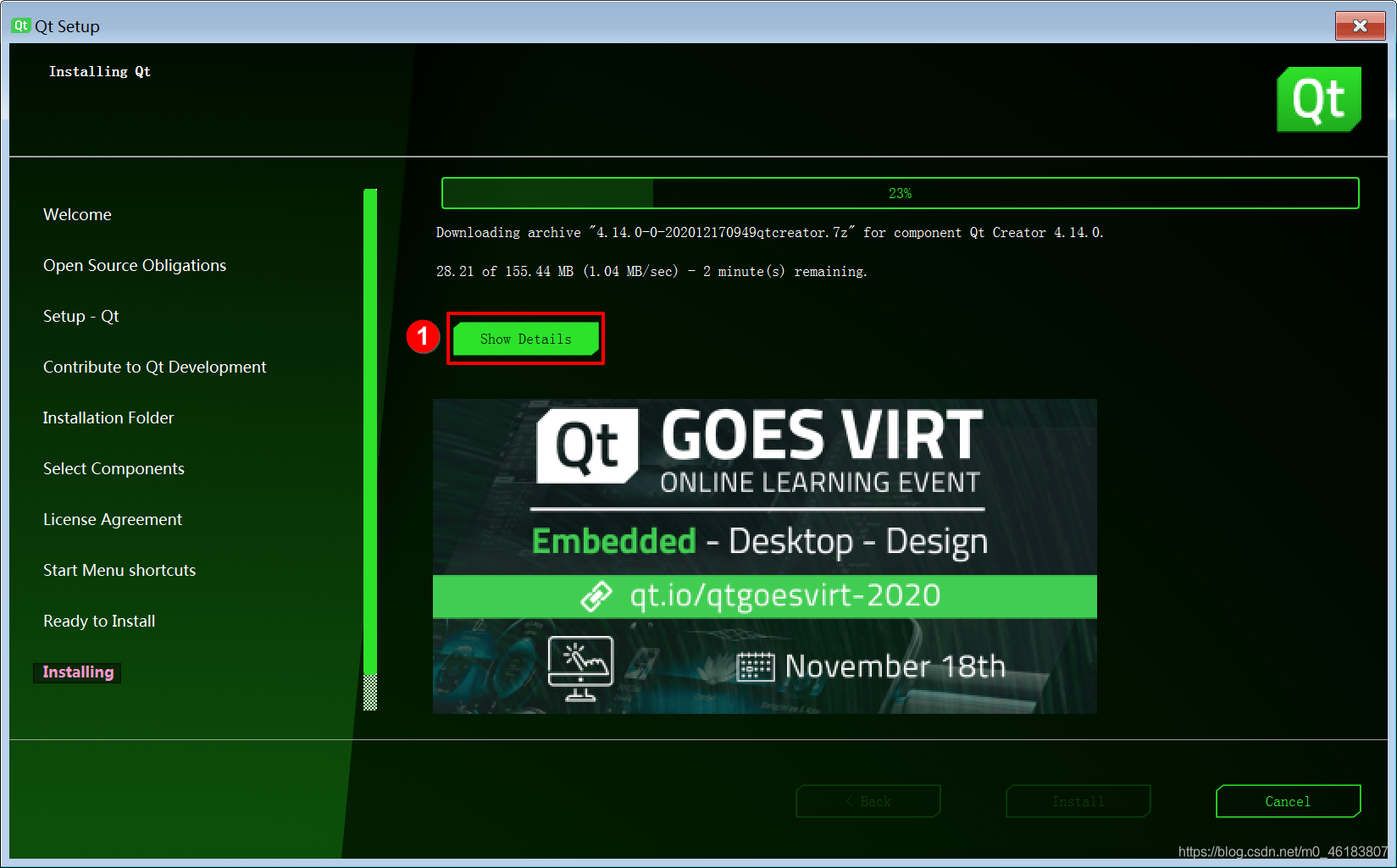Click the Downloading archive status text
The image size is (1397, 868).
coord(769,232)
